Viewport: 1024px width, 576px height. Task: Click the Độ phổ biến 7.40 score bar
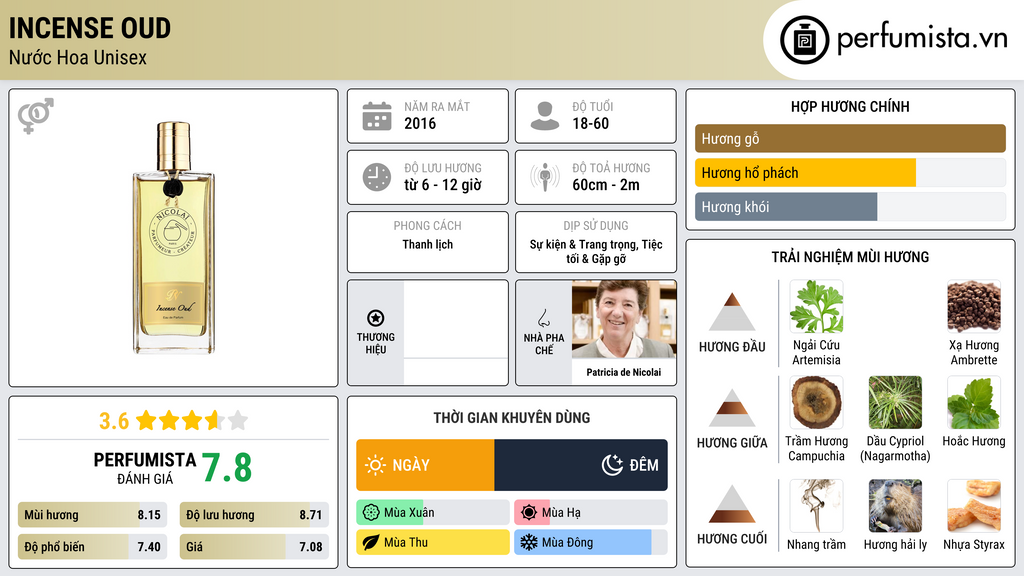coord(93,547)
